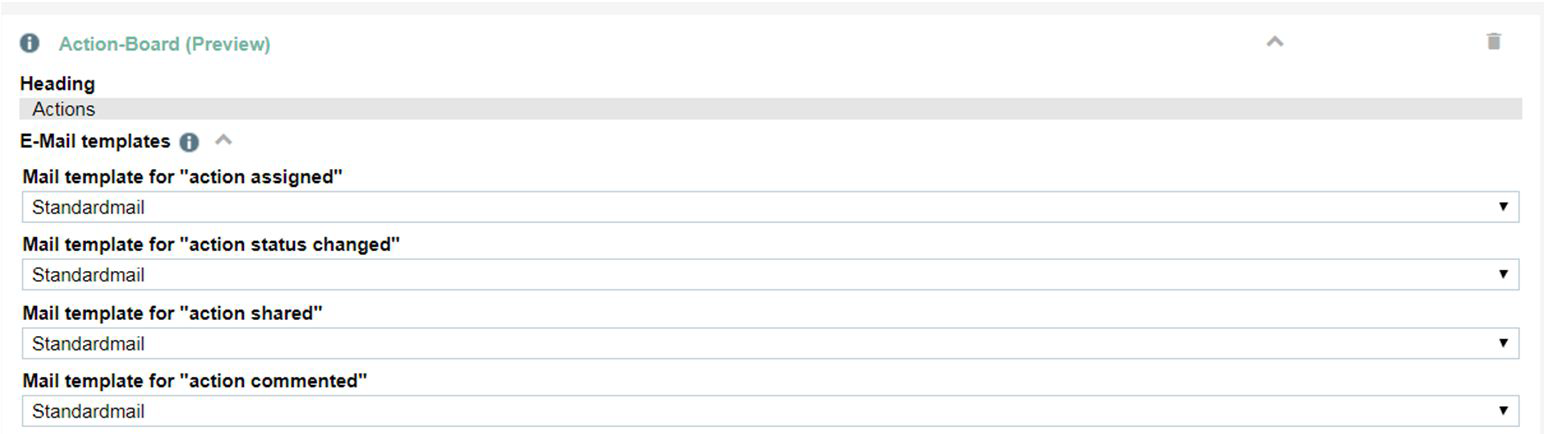
Task: Click the info icon beside Action-Board (Preview)
Action: 30,44
